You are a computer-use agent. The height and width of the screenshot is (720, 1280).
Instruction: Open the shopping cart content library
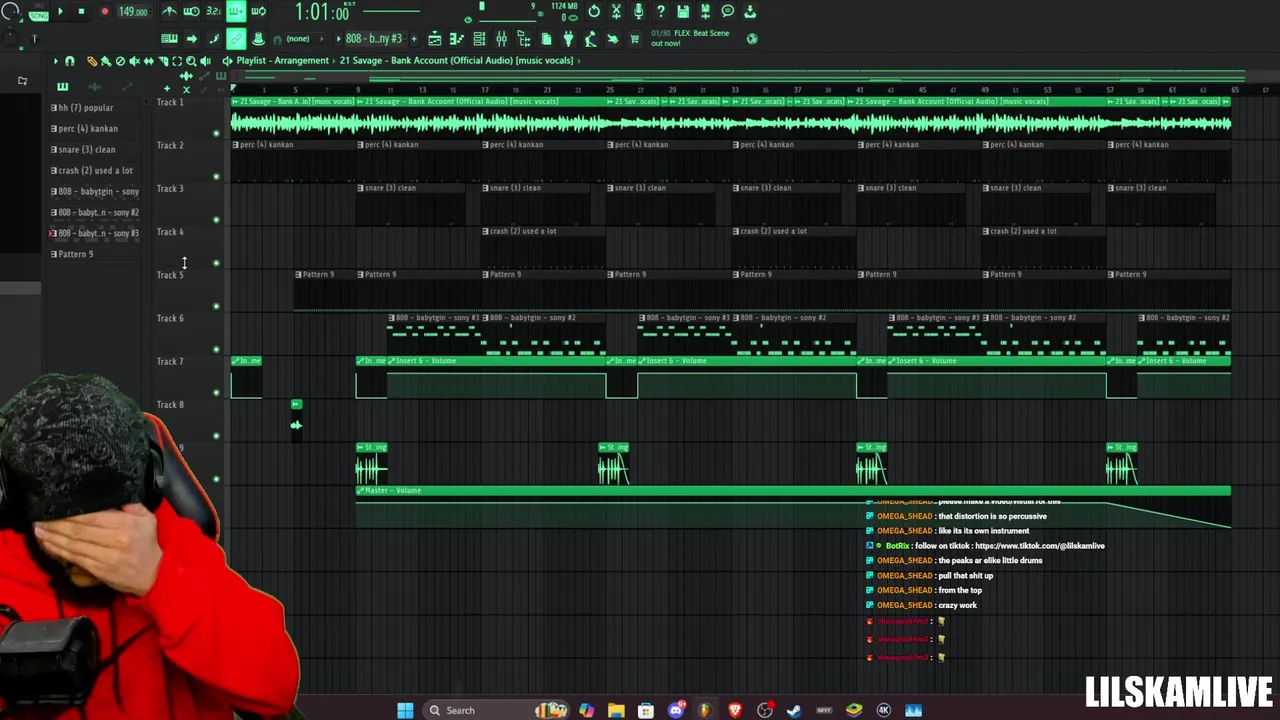634,39
